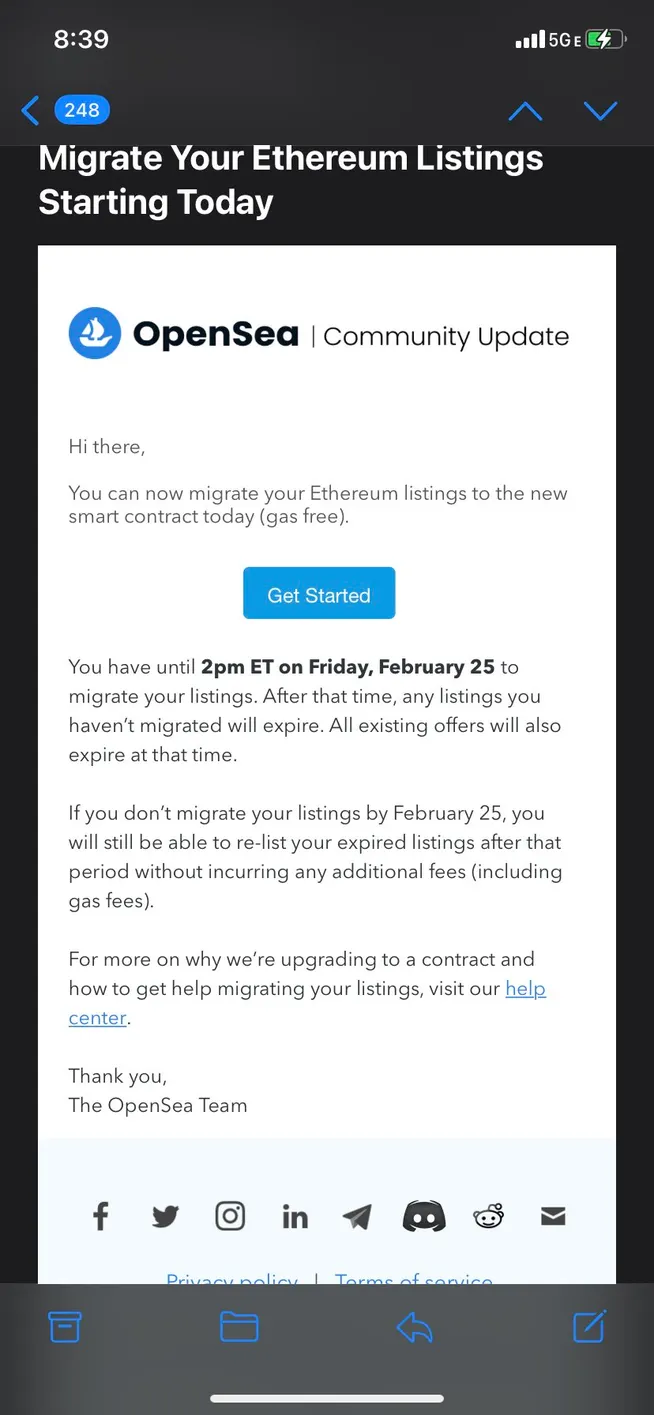Screen dimensions: 654x1415
Task: Archive this email using the archive icon
Action: click(65, 1327)
